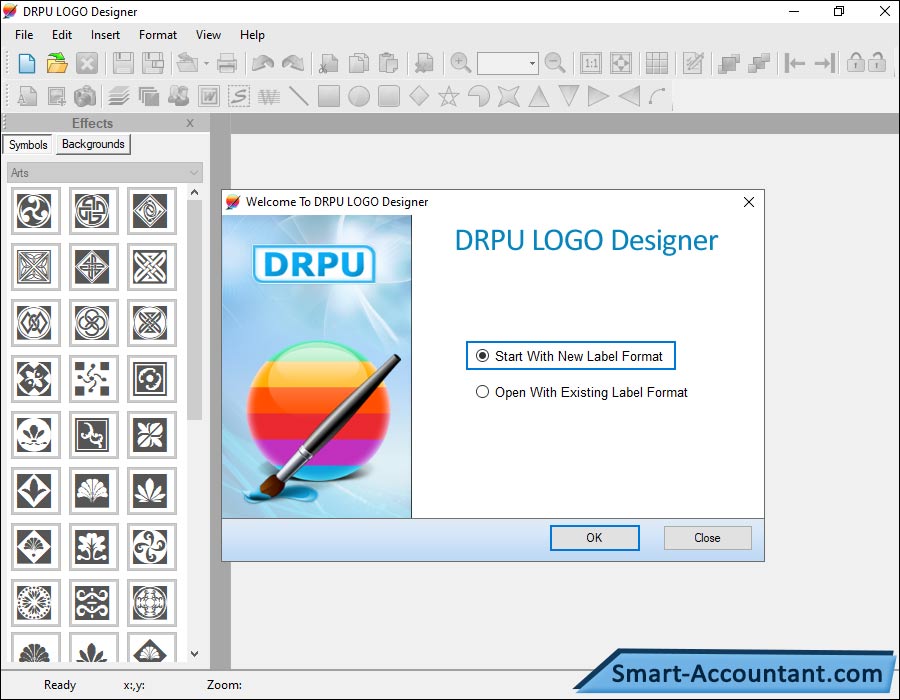This screenshot has height=700, width=900.
Task: Click symbols list scroll down arrow
Action: (x=195, y=654)
